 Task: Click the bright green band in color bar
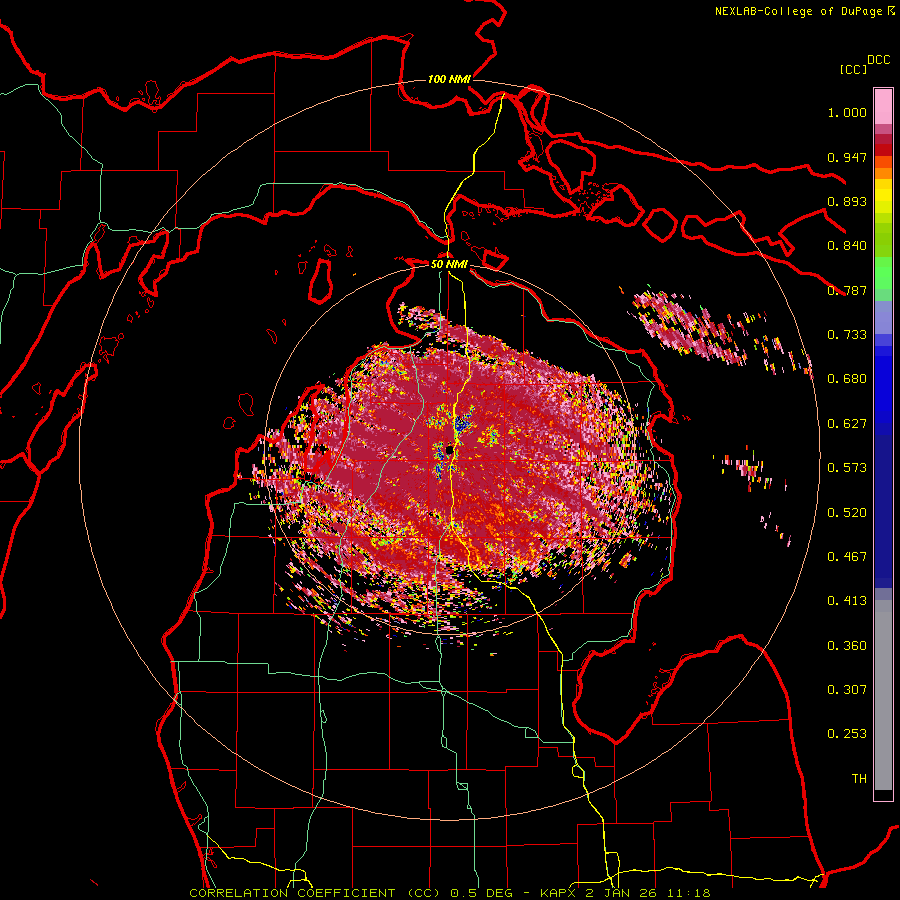[883, 273]
